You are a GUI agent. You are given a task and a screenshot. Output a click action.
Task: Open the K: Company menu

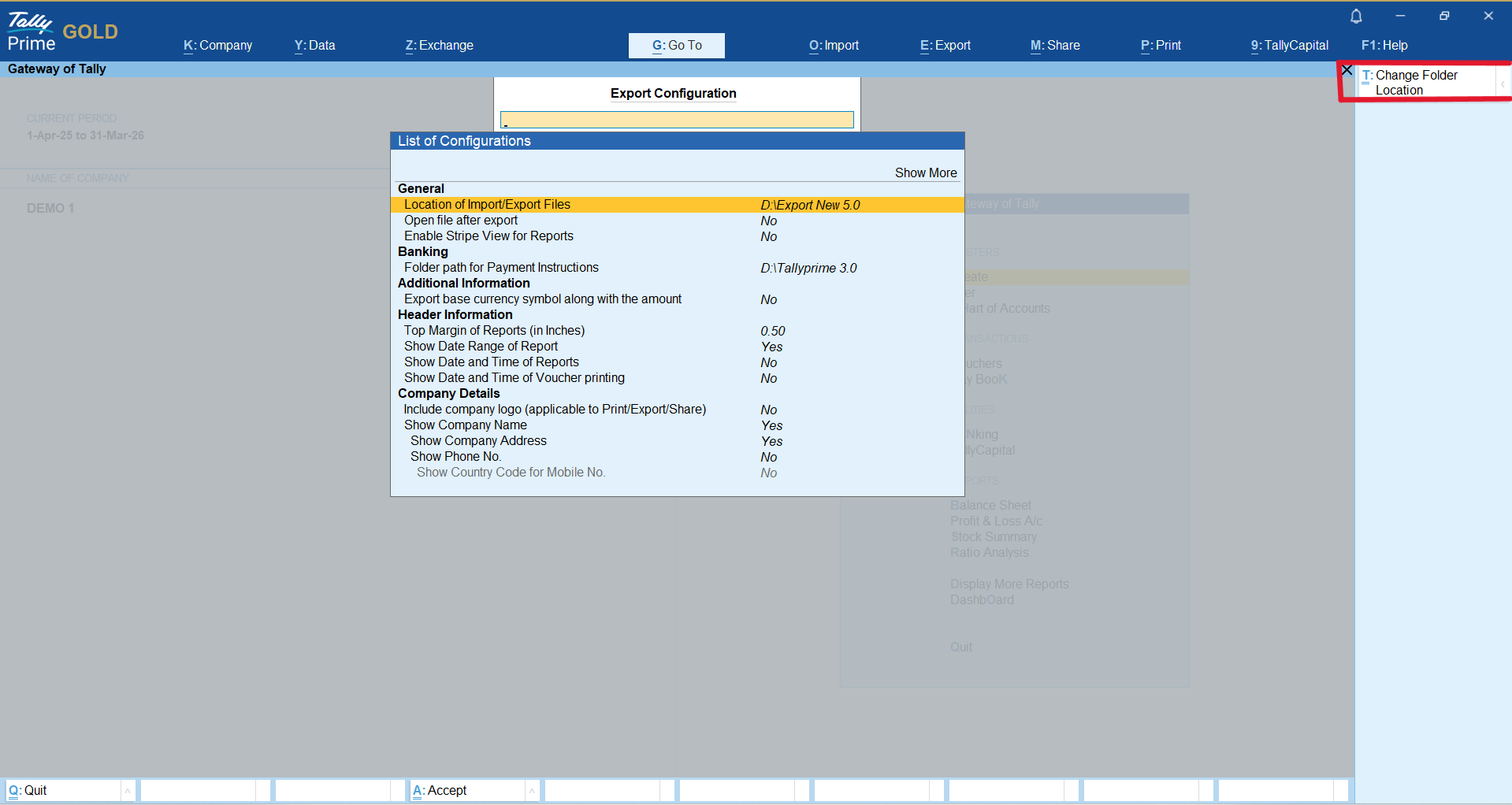(x=217, y=46)
